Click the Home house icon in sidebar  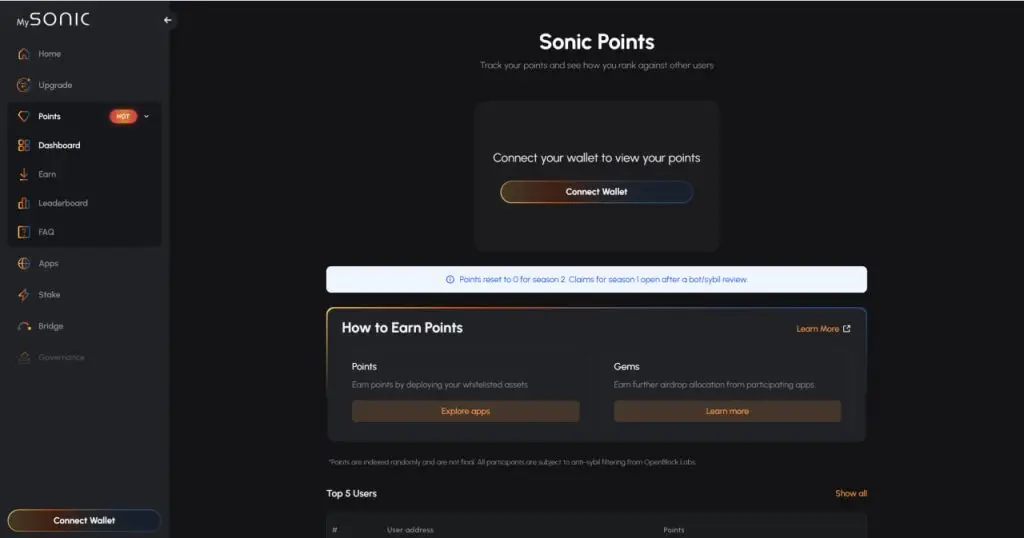[24, 54]
